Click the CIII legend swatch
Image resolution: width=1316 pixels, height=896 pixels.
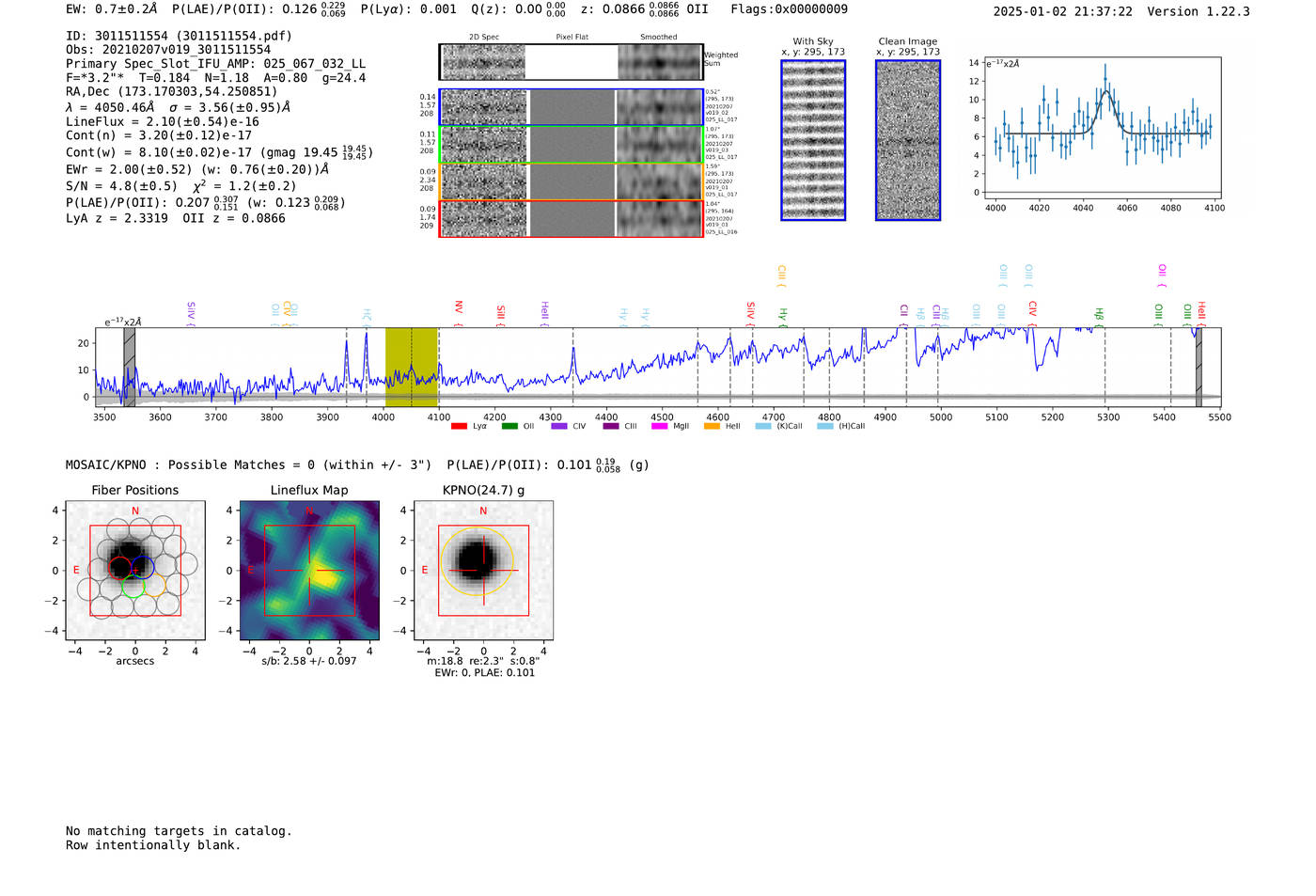click(x=611, y=426)
